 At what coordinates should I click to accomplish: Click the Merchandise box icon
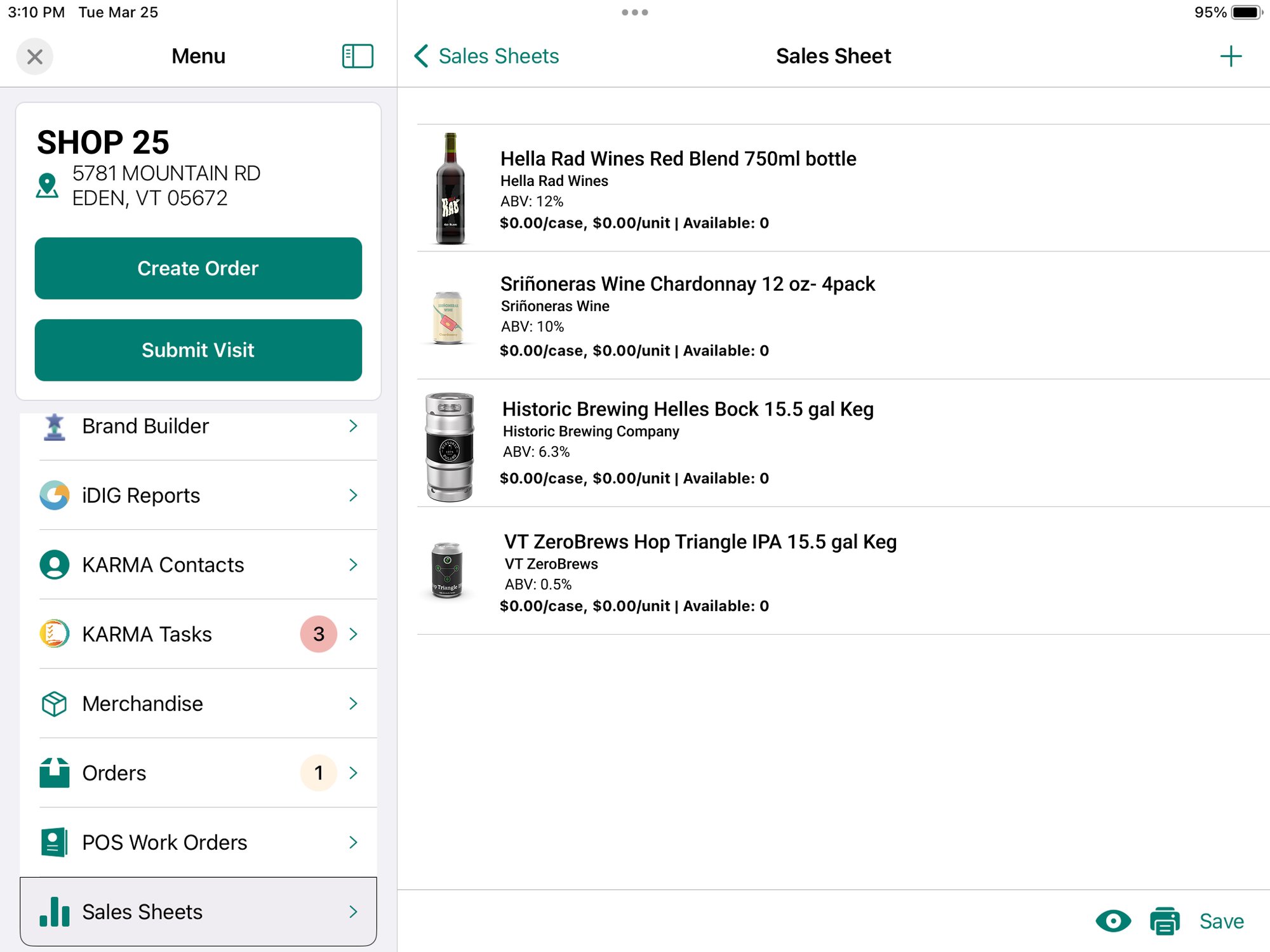coord(56,704)
